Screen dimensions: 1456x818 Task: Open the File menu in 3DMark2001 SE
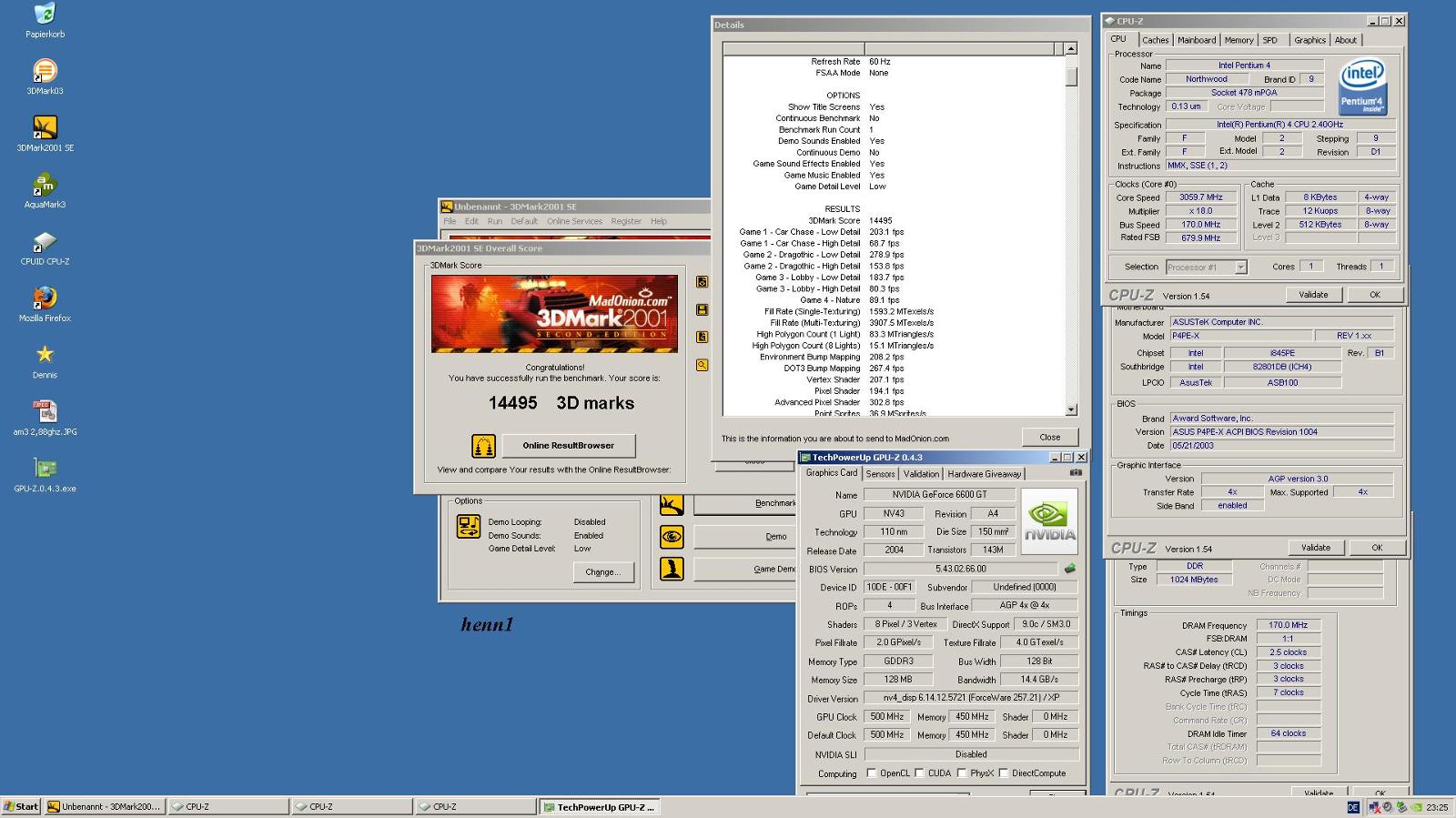click(x=450, y=221)
